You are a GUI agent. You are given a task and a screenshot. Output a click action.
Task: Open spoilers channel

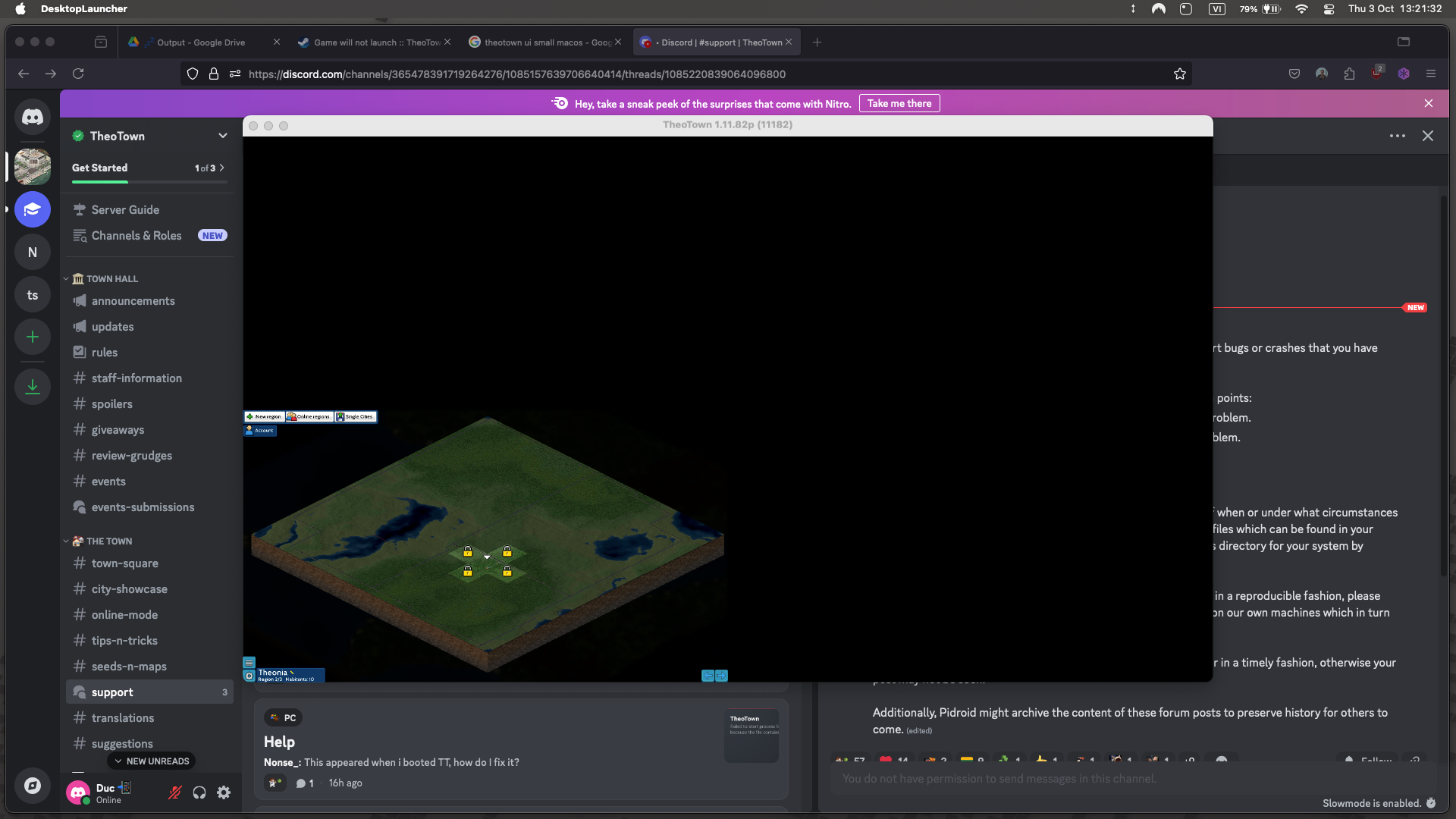149,403
